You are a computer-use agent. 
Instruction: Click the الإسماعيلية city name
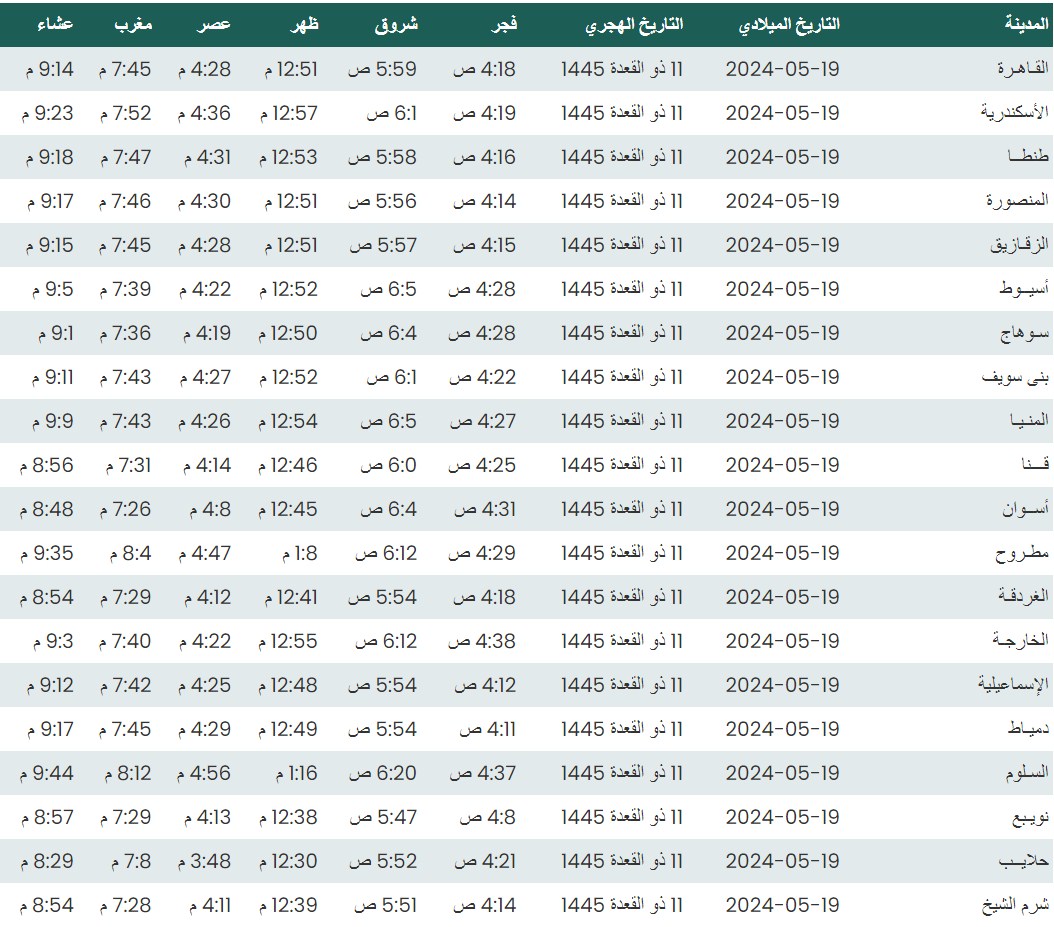pos(1013,685)
